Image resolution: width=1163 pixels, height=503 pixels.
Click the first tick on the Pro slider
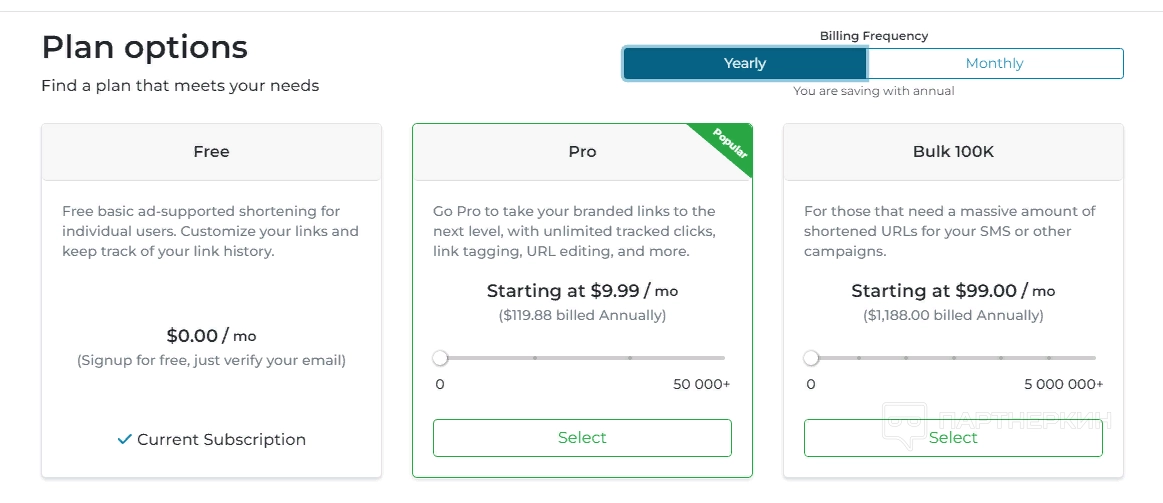click(x=535, y=357)
